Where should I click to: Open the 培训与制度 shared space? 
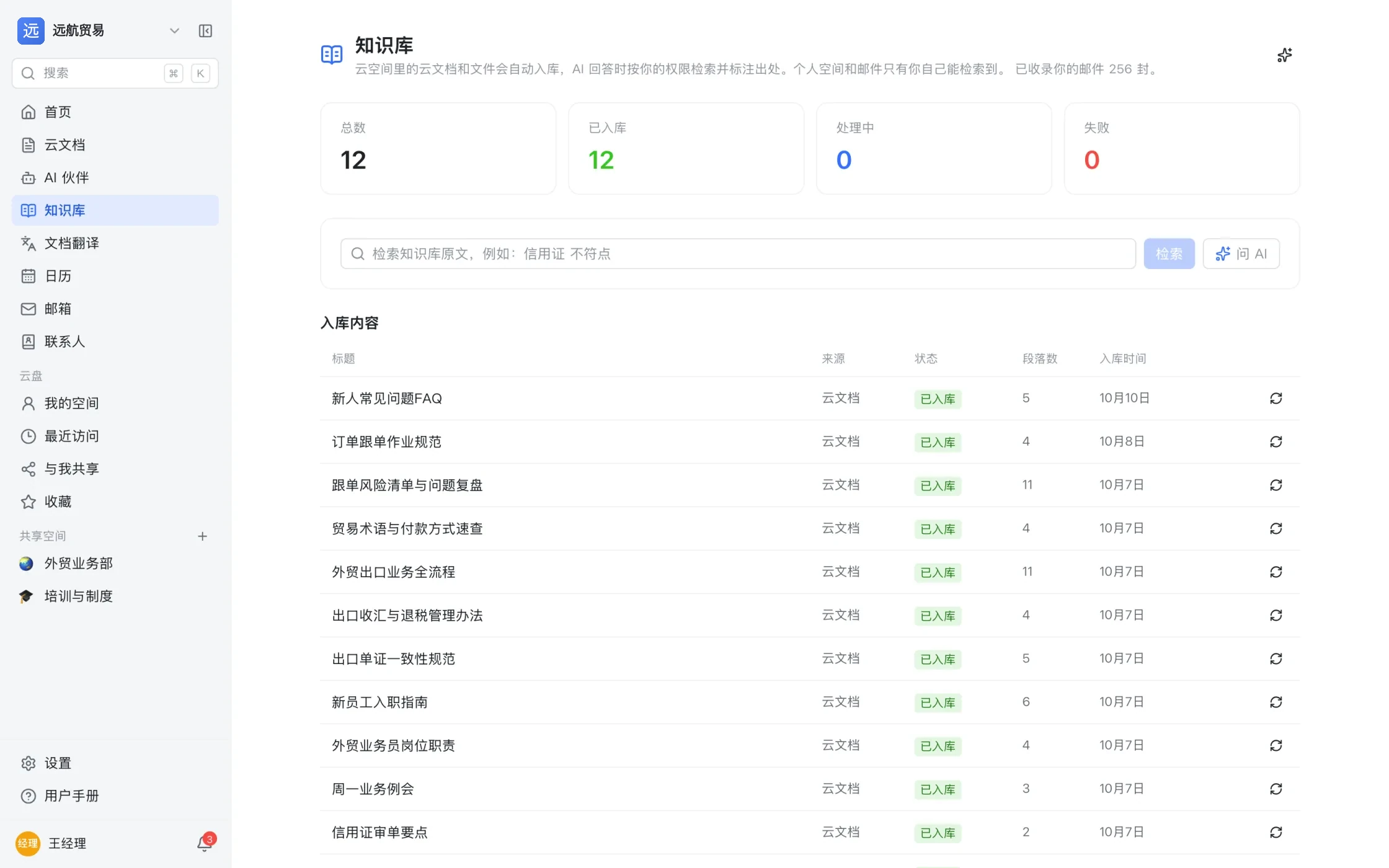point(115,596)
